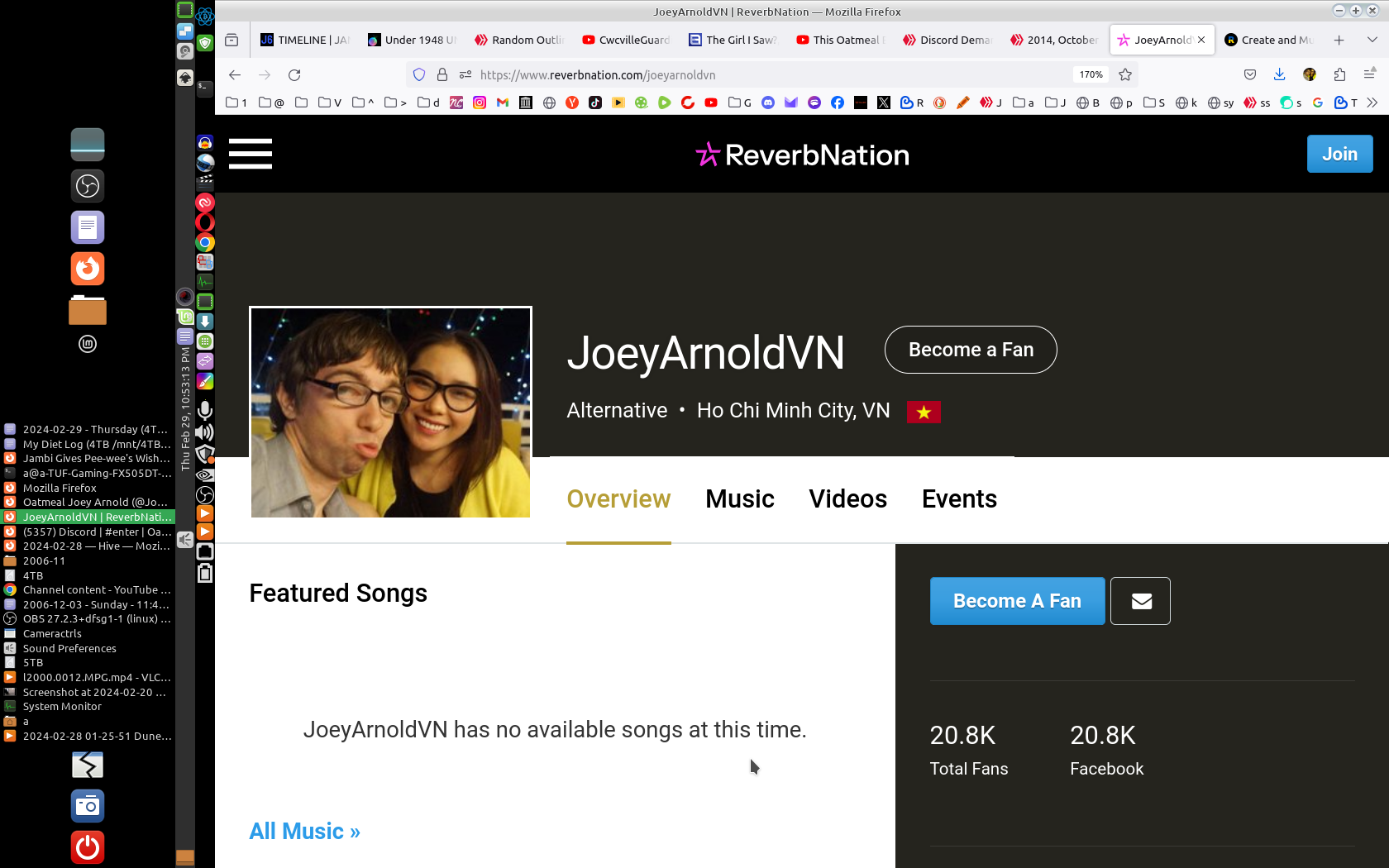Select 'Cameractrls' in window list
This screenshot has width=1389, height=868.
click(88, 633)
